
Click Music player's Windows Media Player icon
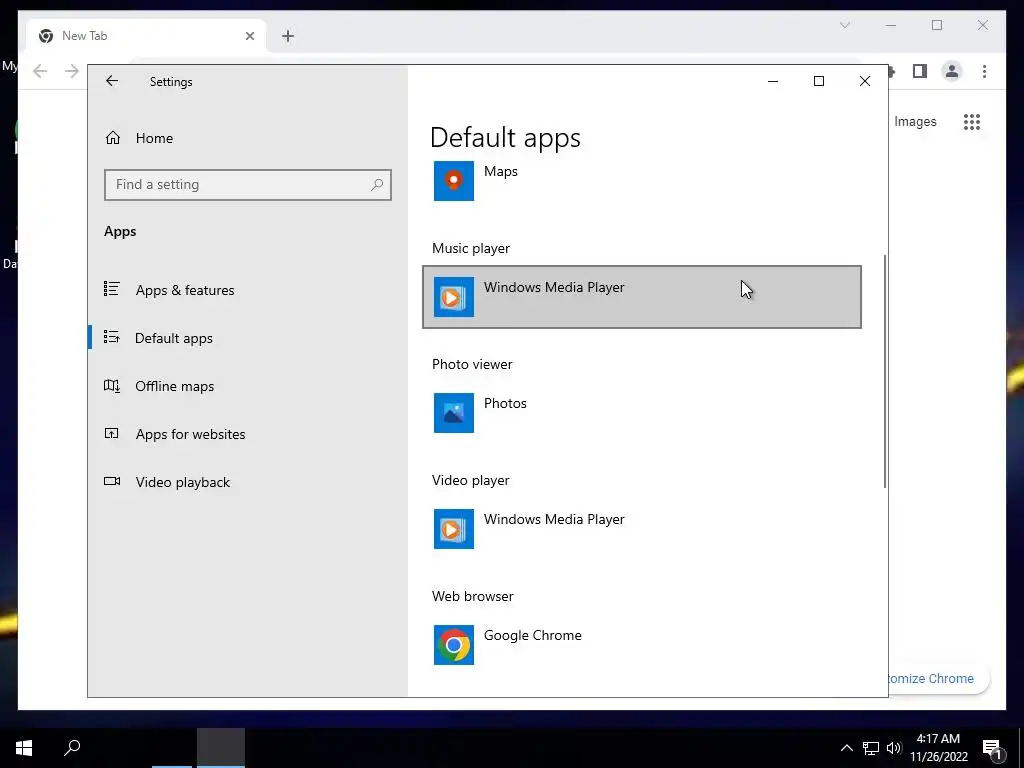pos(454,297)
